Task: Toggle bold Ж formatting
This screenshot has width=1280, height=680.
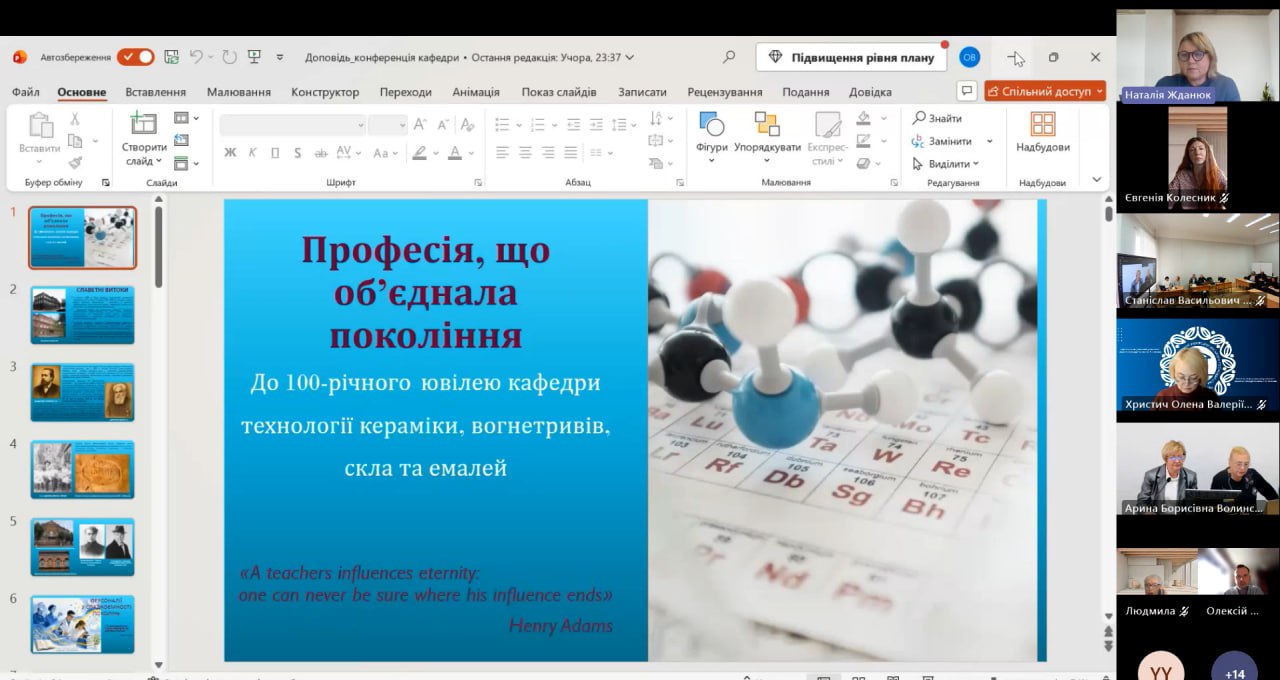Action: (x=230, y=153)
